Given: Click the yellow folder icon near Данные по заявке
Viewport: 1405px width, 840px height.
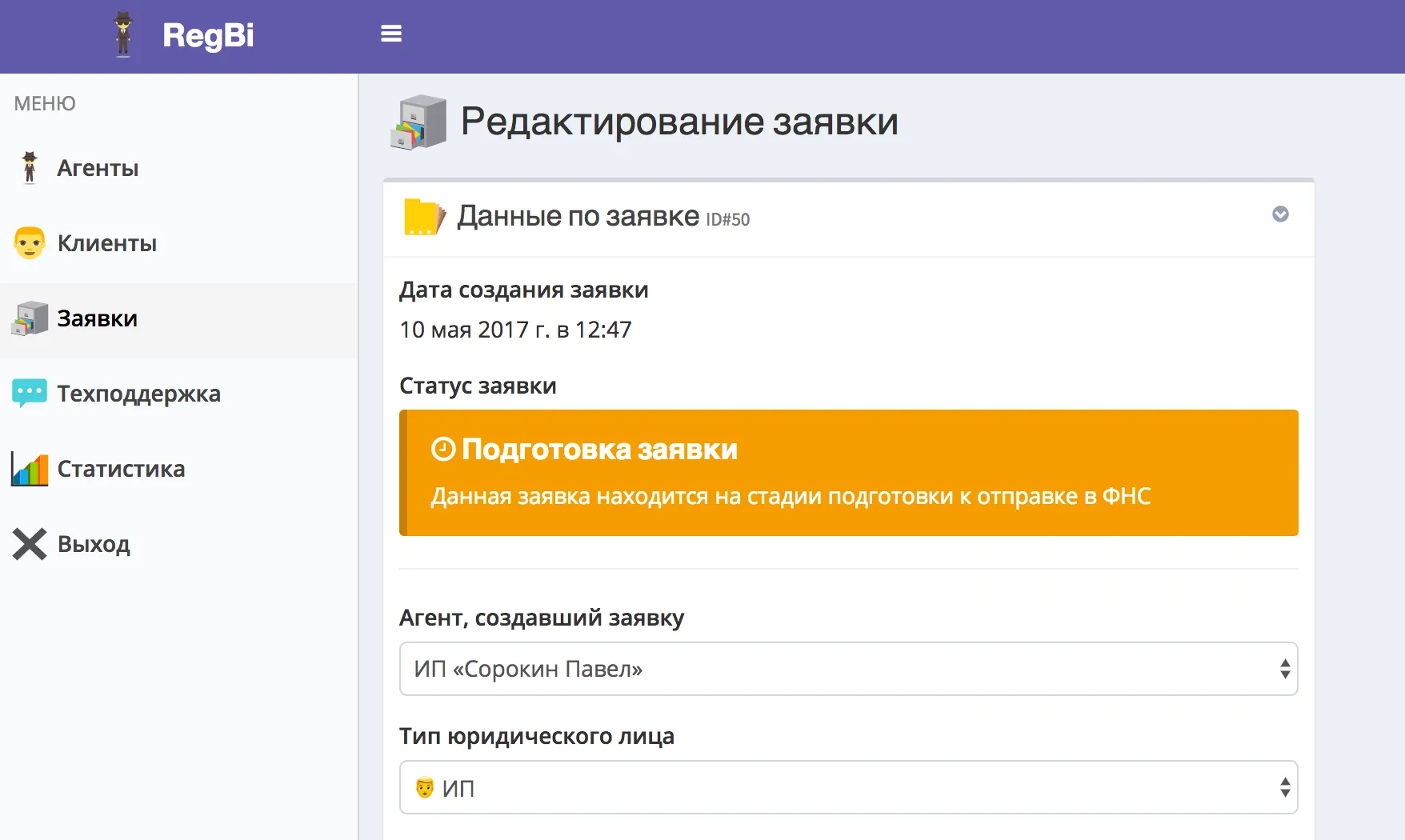Looking at the screenshot, I should pos(422,217).
